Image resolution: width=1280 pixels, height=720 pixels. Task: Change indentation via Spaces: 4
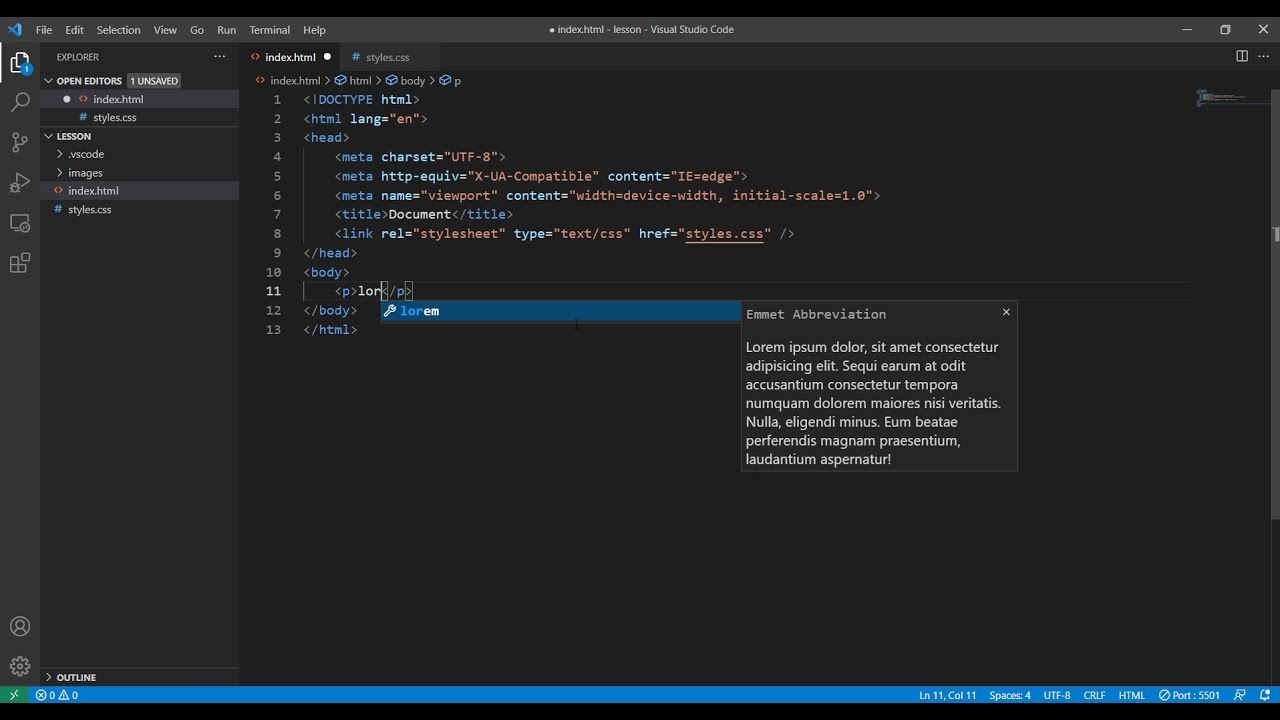1010,695
